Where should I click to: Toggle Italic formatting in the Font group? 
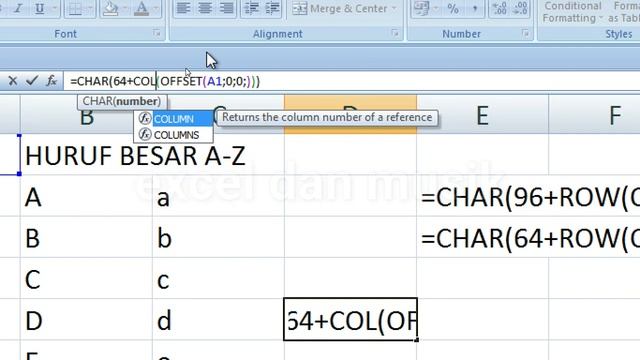17,8
